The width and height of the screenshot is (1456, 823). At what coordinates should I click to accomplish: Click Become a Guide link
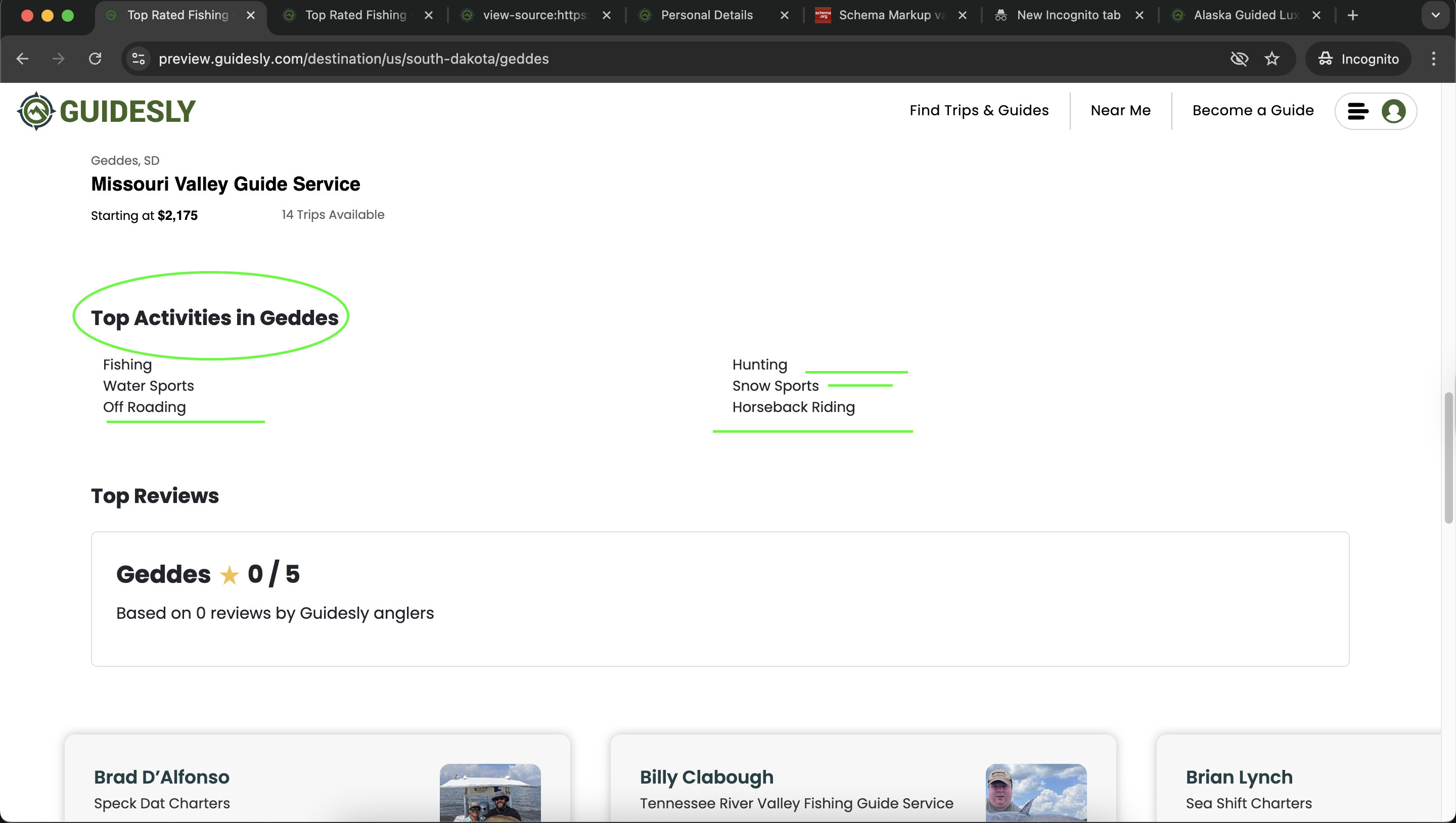pyautogui.click(x=1253, y=110)
